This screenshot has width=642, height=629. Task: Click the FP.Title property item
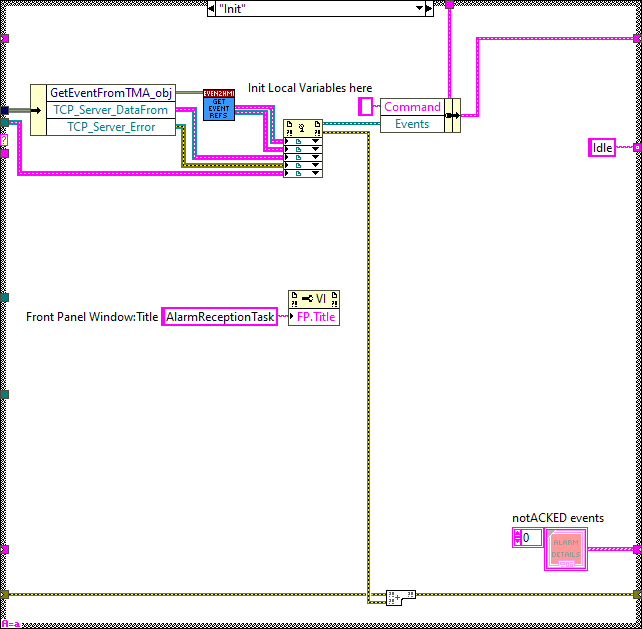[x=314, y=317]
